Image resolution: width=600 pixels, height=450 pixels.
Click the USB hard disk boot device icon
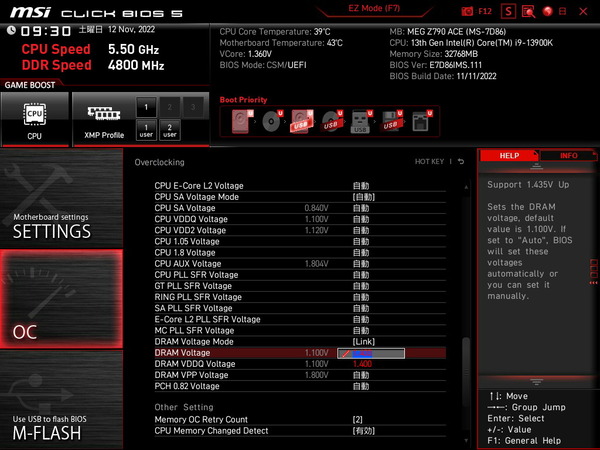(x=302, y=121)
